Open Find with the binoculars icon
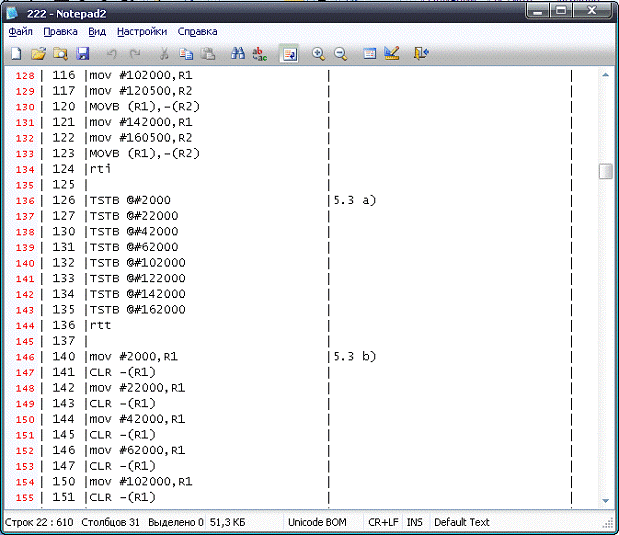Image resolution: width=619 pixels, height=535 pixels. [238, 53]
